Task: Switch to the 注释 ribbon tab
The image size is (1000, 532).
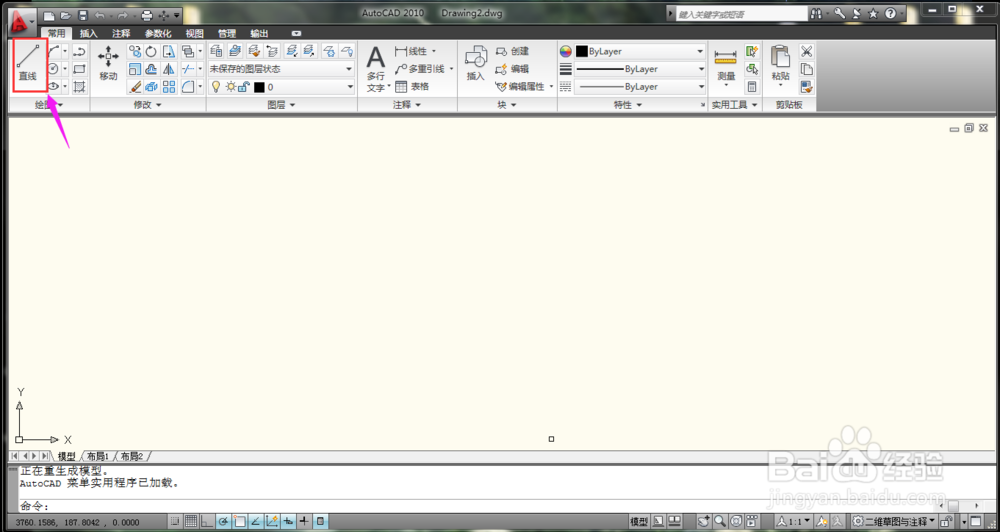Action: pyautogui.click(x=121, y=34)
